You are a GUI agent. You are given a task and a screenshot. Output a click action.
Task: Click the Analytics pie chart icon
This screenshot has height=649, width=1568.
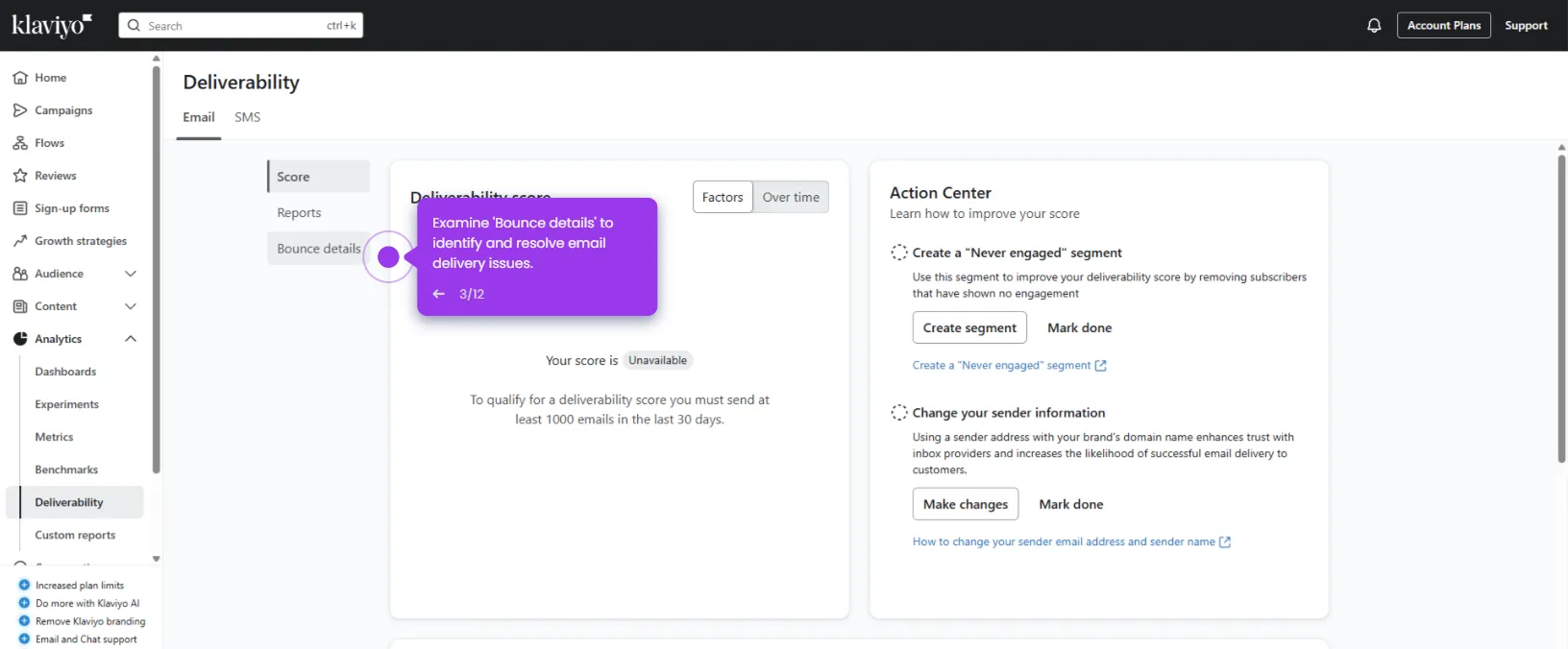pos(20,339)
